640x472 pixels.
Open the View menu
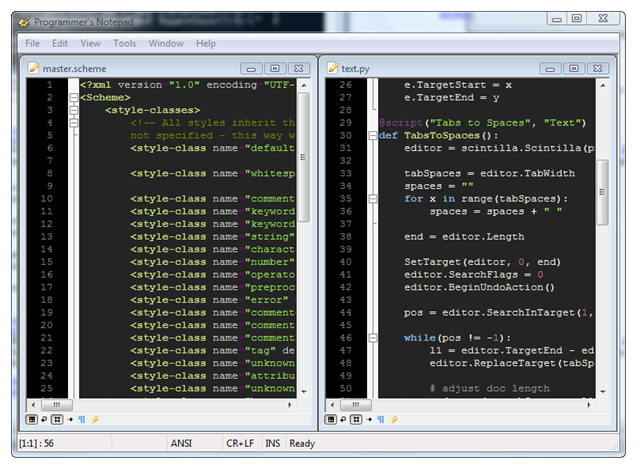tap(90, 43)
